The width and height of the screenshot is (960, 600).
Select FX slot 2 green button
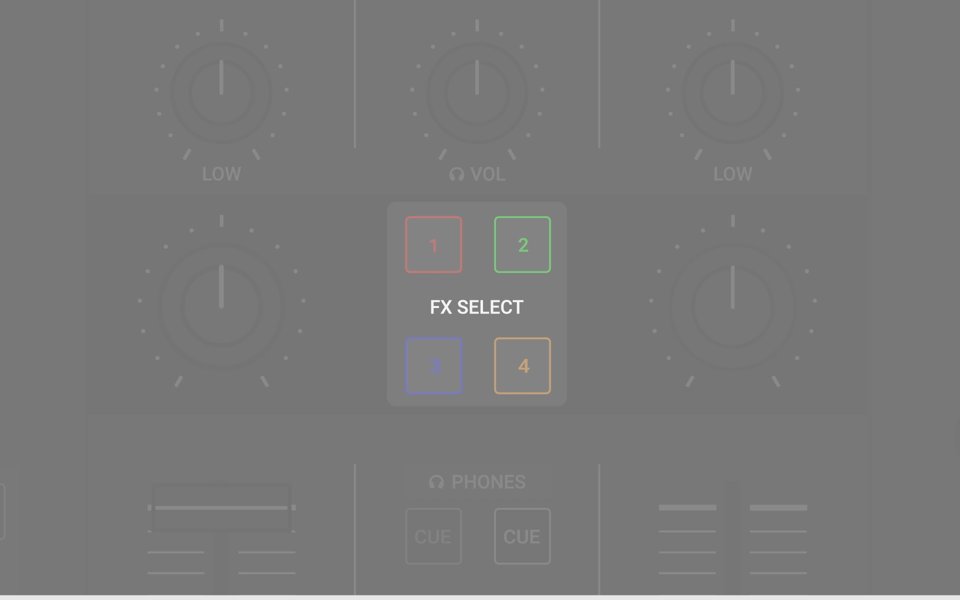(522, 245)
